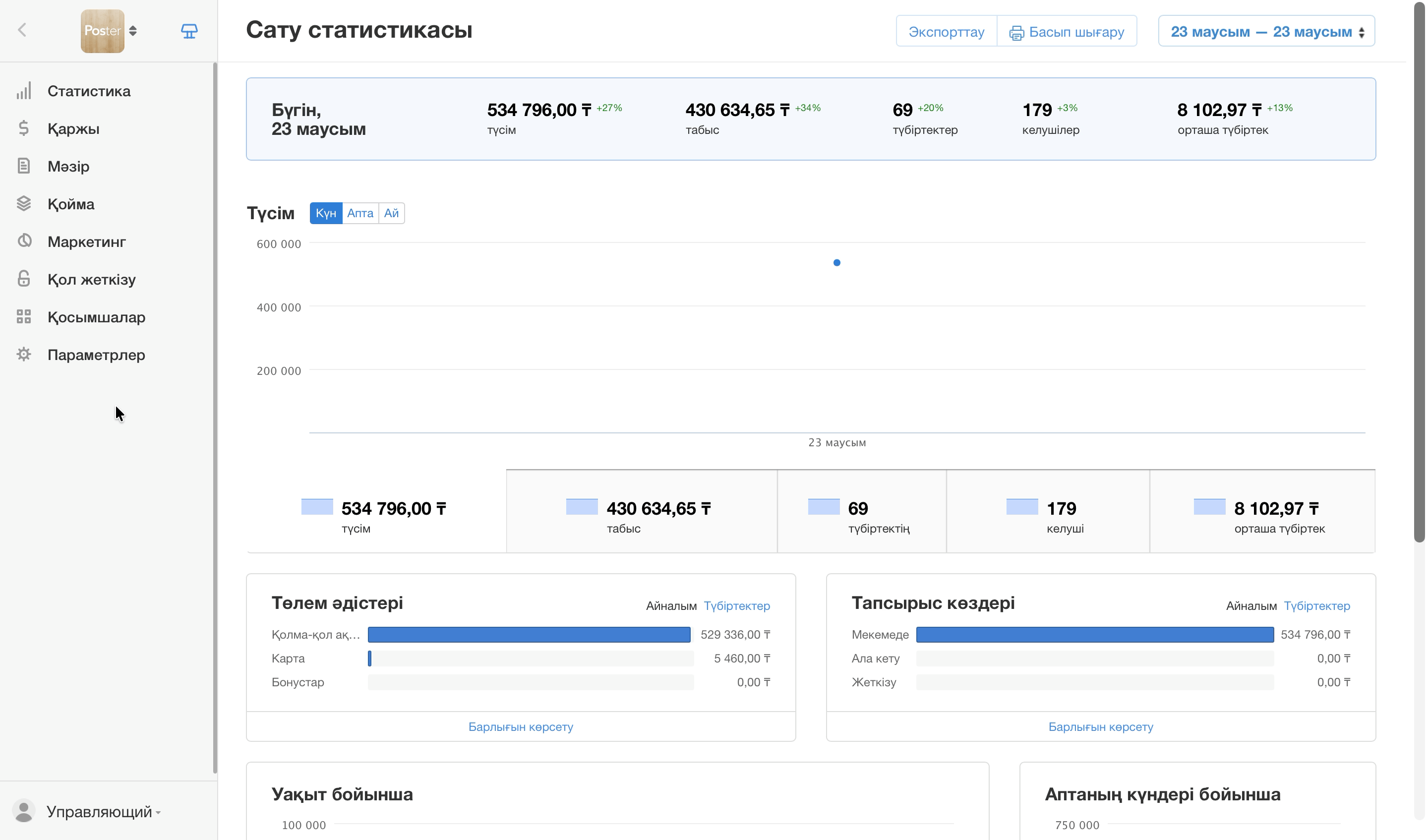The width and height of the screenshot is (1428, 840).
Task: Click the Параметрлер gear icon
Action: [x=24, y=354]
